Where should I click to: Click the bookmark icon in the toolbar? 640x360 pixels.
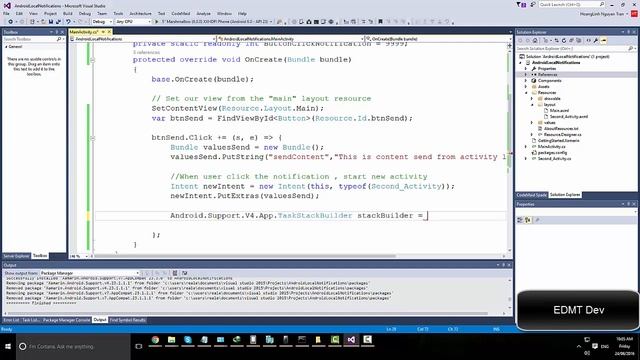pos(380,22)
